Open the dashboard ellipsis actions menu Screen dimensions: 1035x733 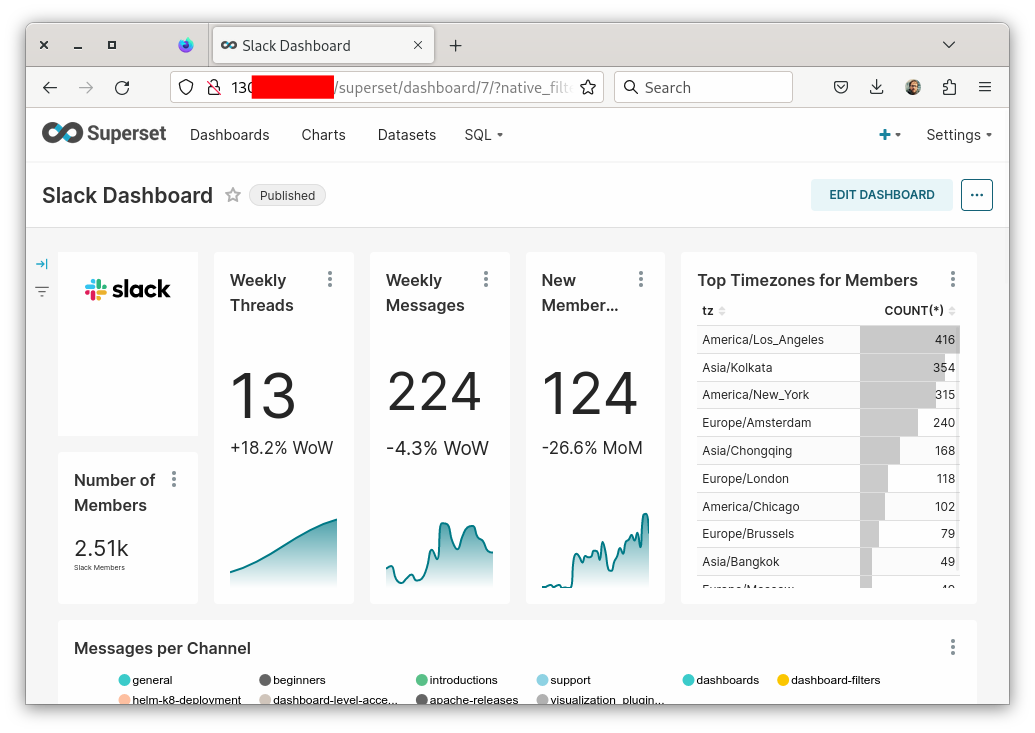976,195
